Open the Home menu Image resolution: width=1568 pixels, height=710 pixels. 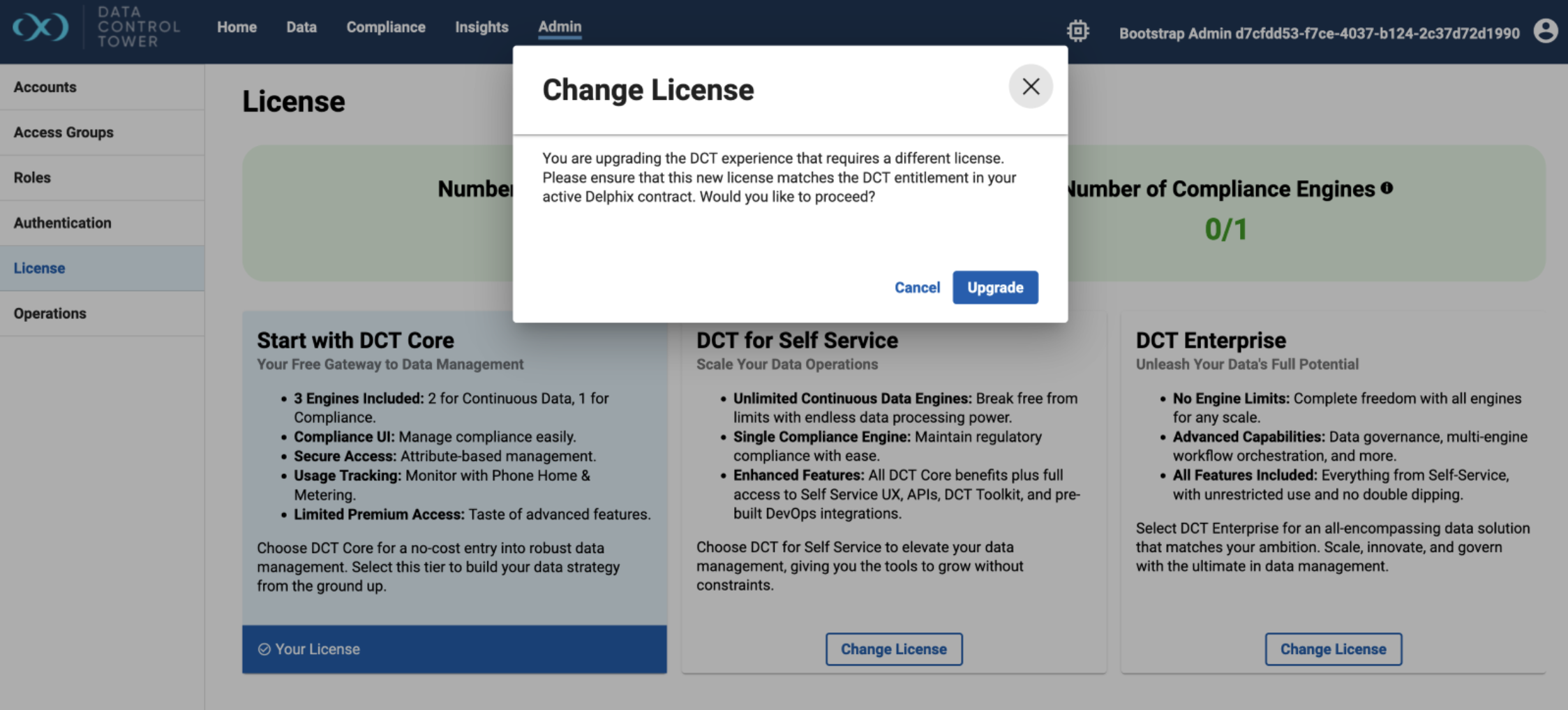(x=237, y=27)
